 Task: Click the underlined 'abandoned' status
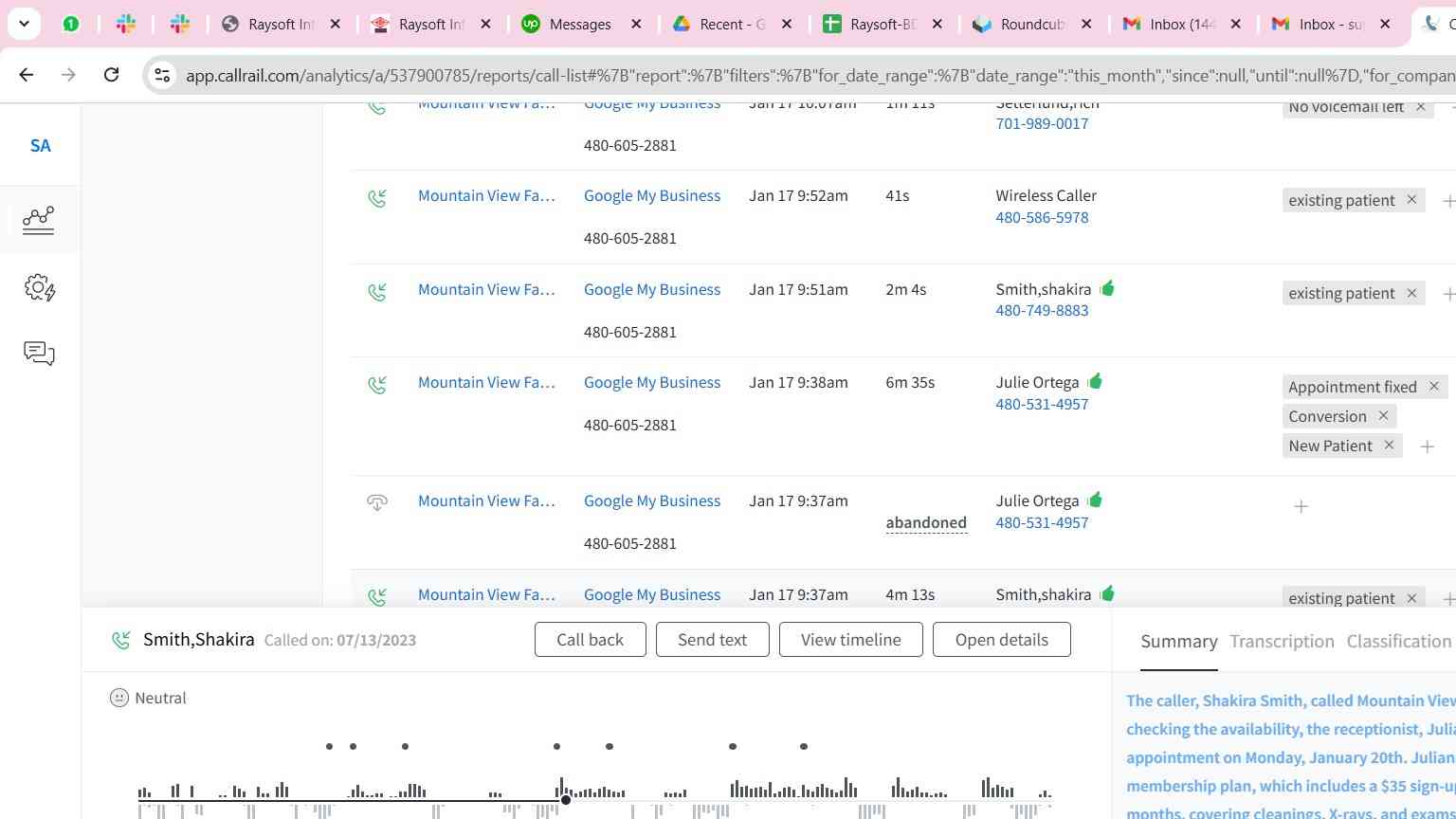[x=926, y=522]
